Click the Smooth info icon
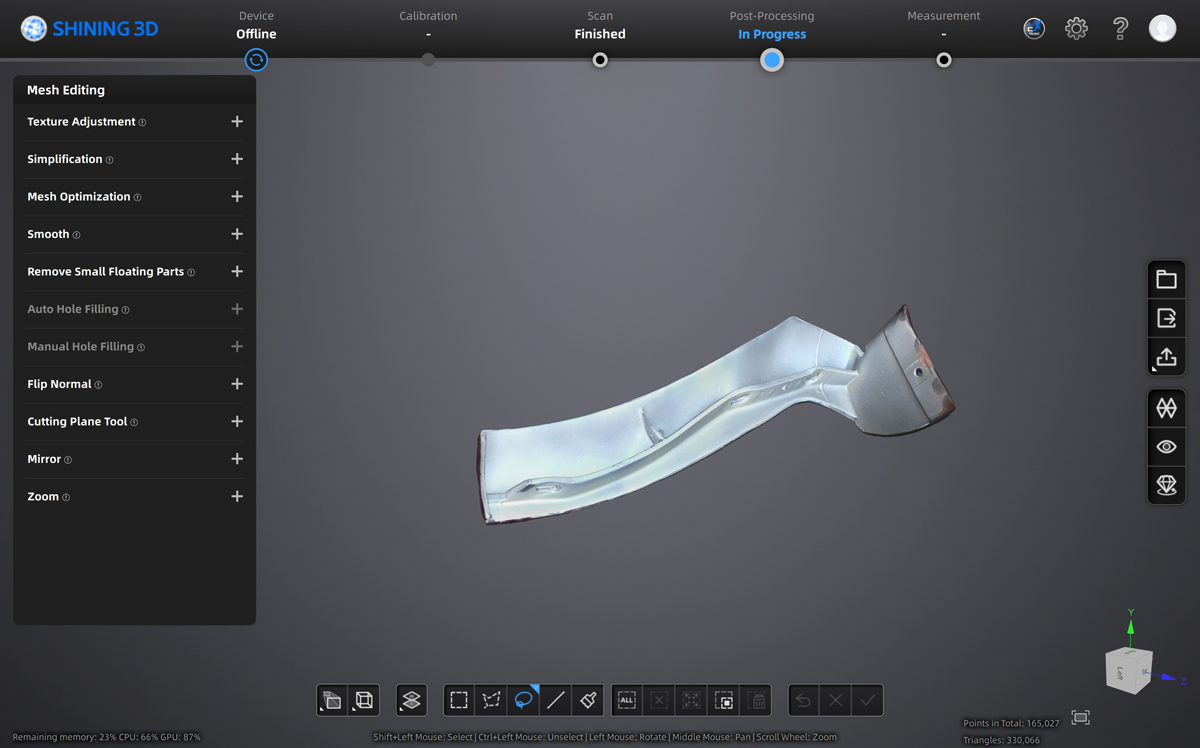The image size is (1200, 748). pos(76,235)
